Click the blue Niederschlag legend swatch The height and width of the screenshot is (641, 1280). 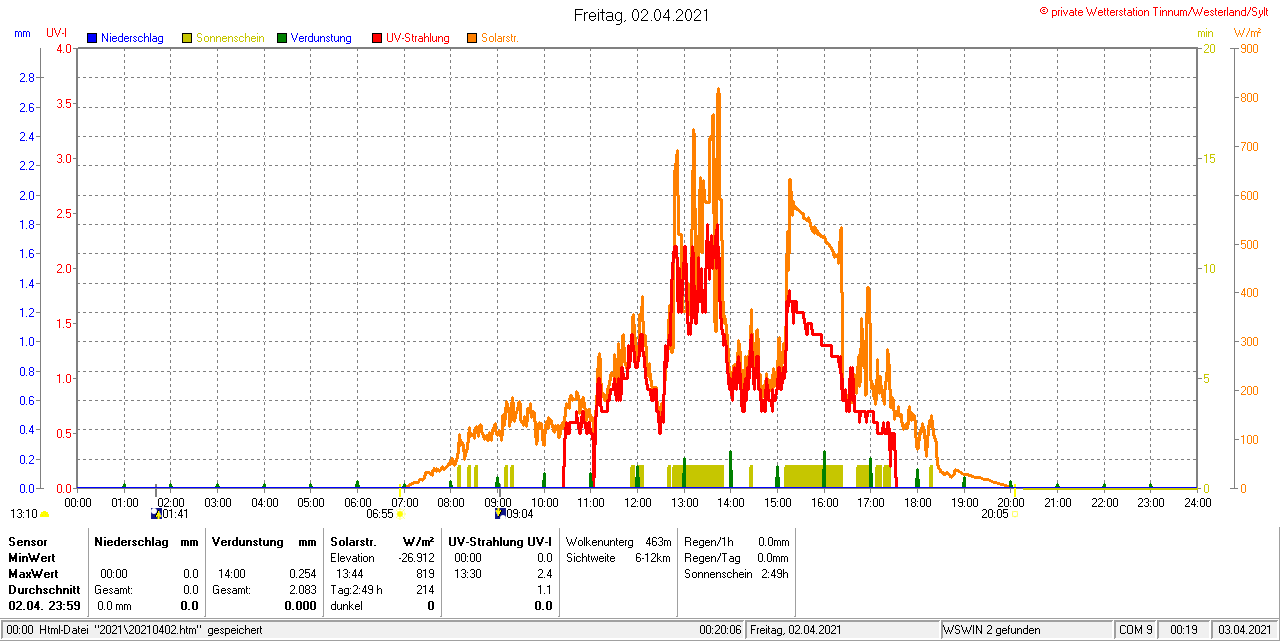click(x=92, y=38)
